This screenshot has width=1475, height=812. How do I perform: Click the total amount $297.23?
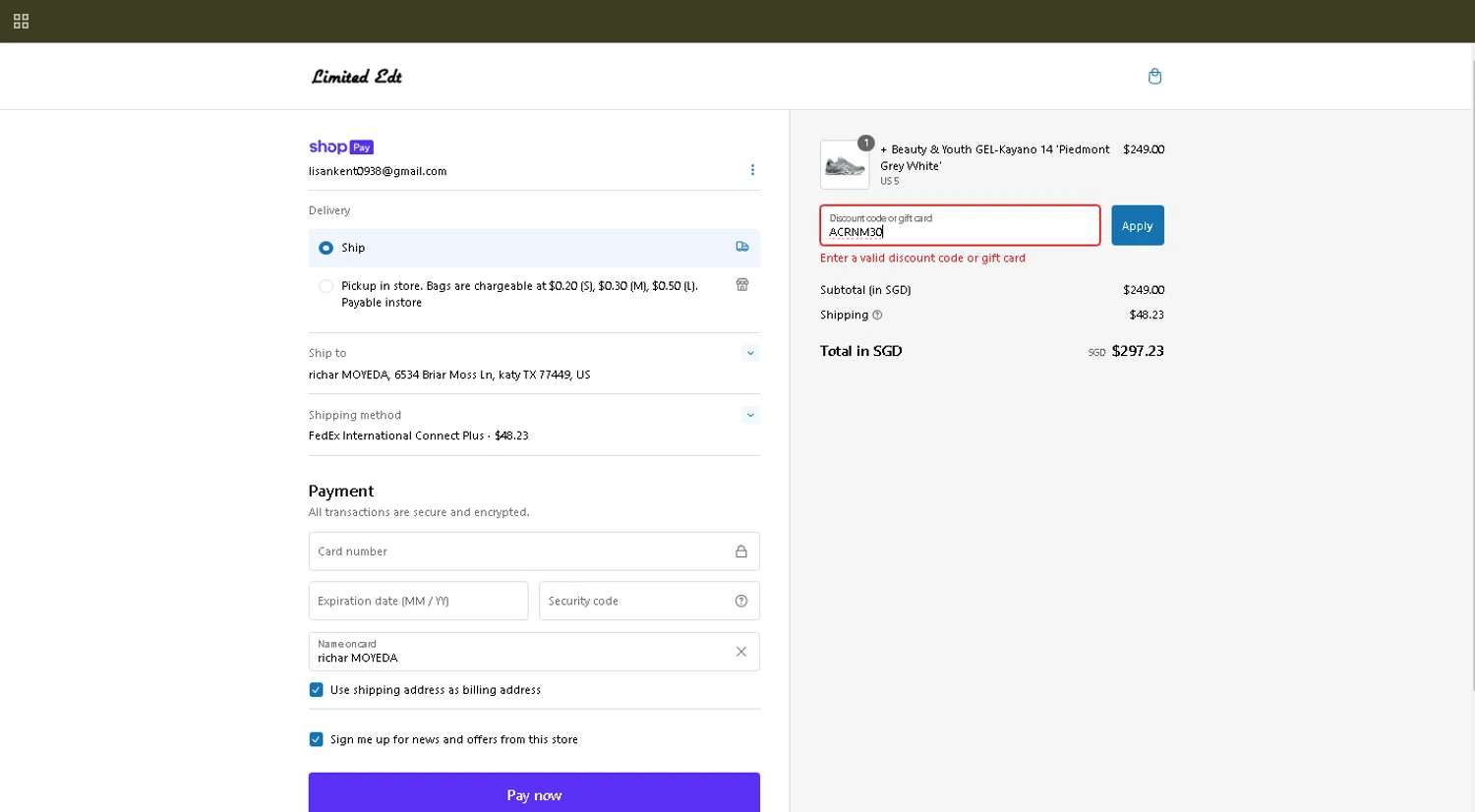point(1138,351)
